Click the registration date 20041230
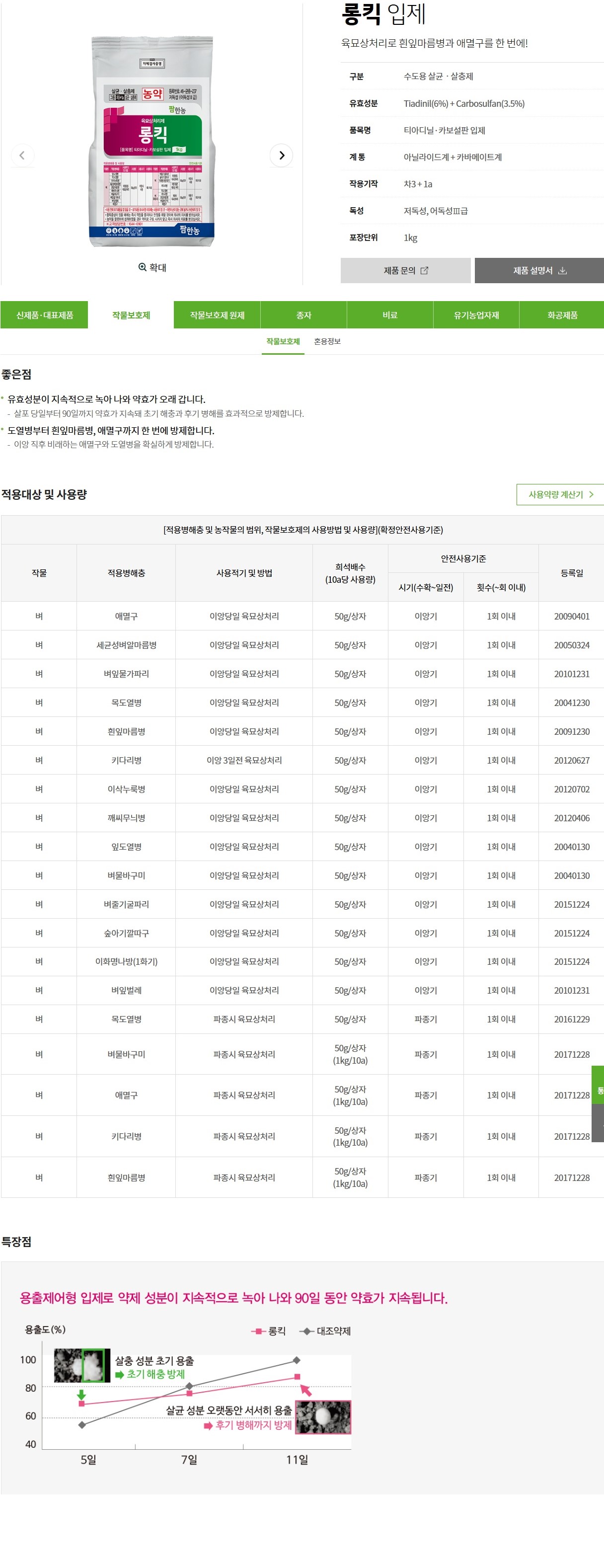The width and height of the screenshot is (604, 1568). (x=572, y=703)
